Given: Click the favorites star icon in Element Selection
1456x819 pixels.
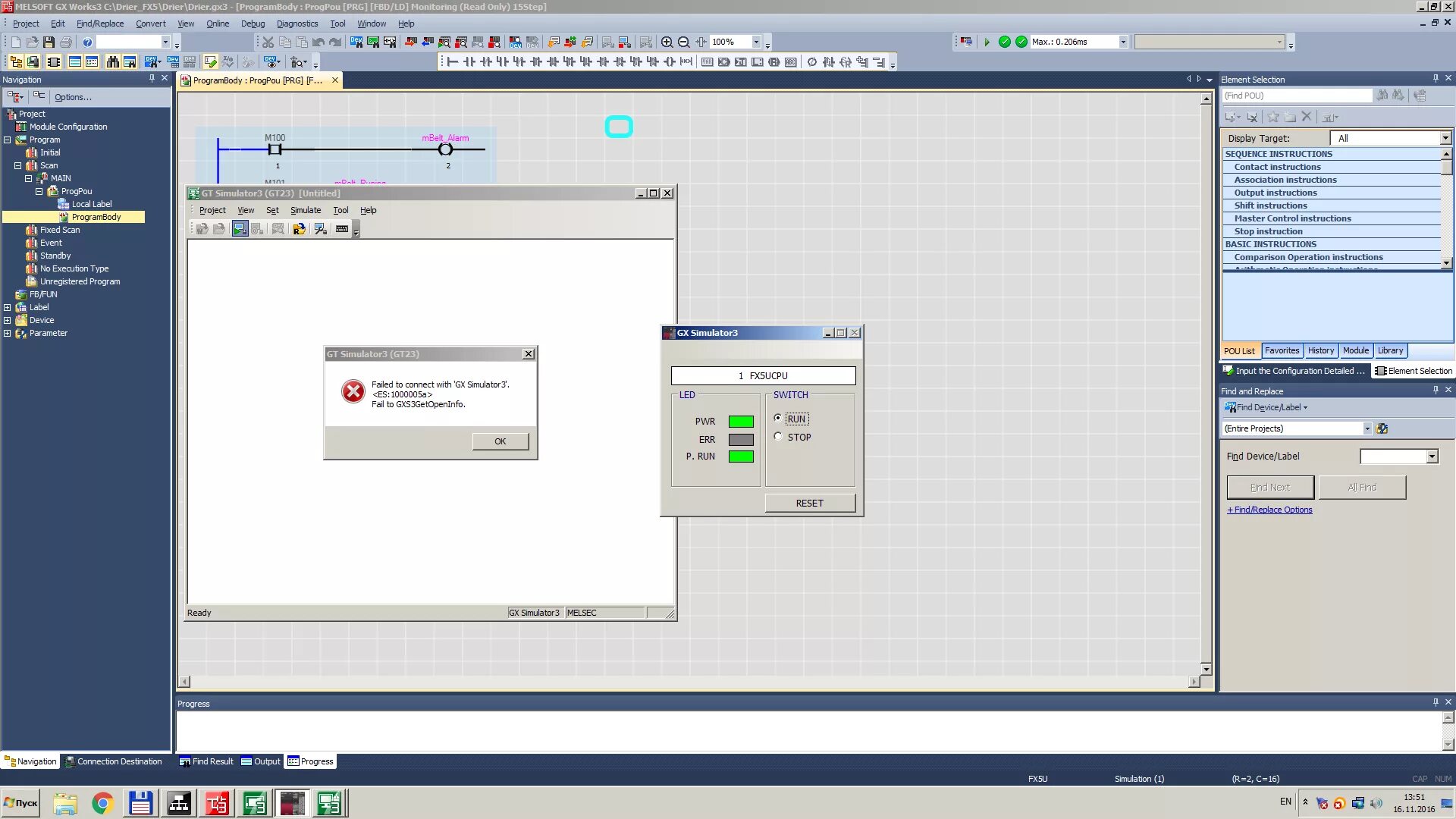Looking at the screenshot, I should click(x=1273, y=117).
